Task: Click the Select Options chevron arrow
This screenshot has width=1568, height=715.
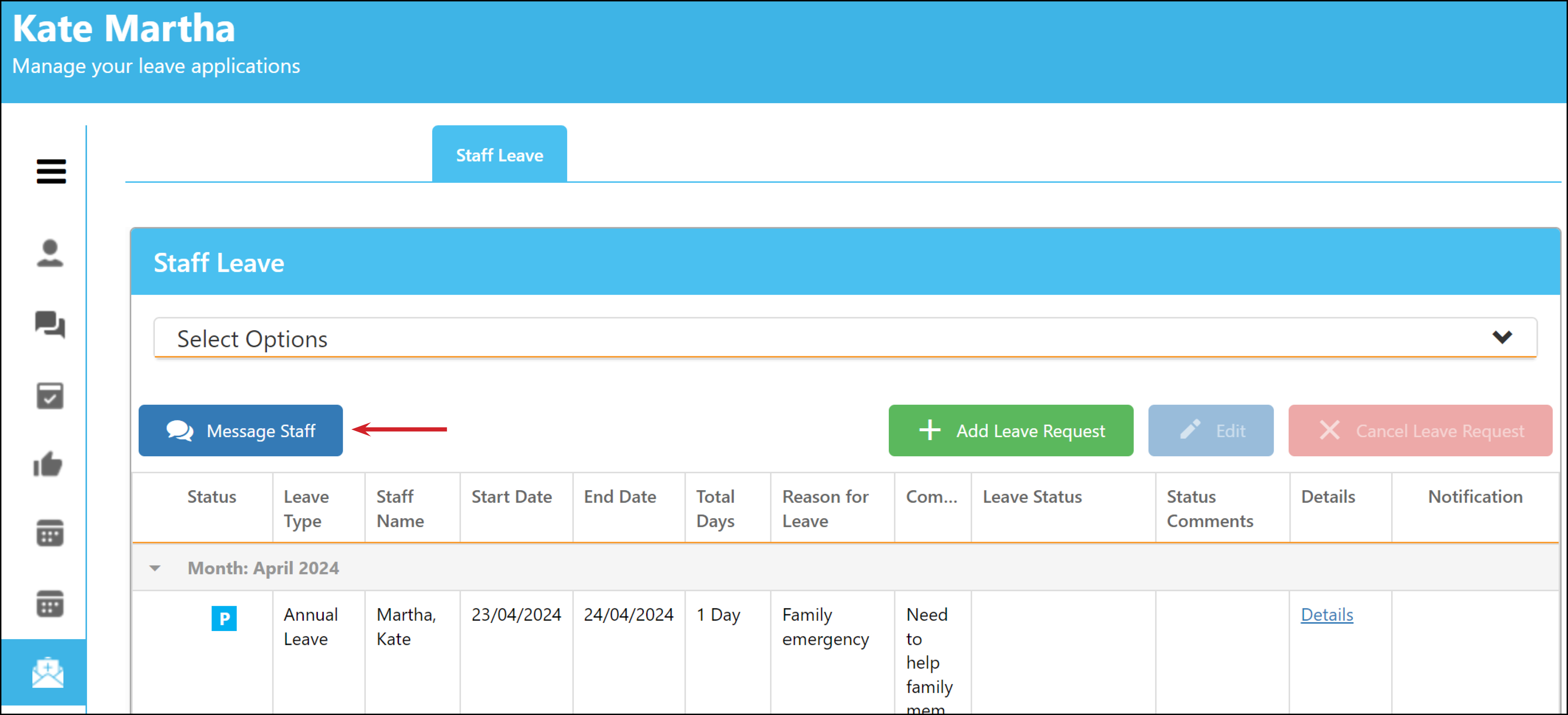Action: 1502,337
